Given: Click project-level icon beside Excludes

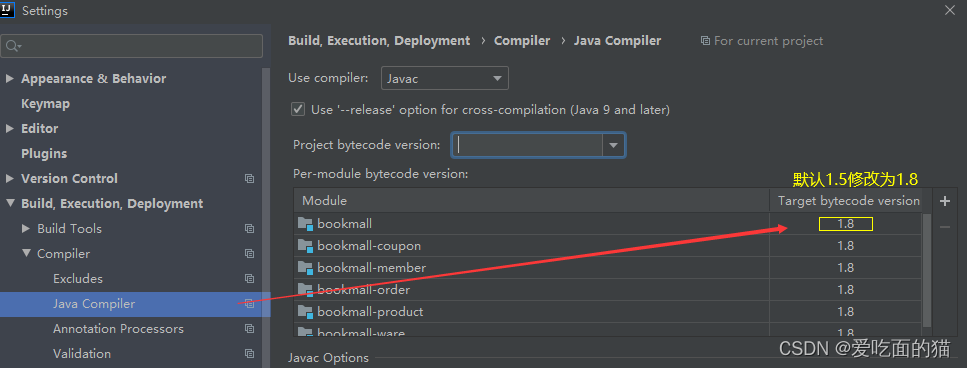Looking at the screenshot, I should [249, 279].
